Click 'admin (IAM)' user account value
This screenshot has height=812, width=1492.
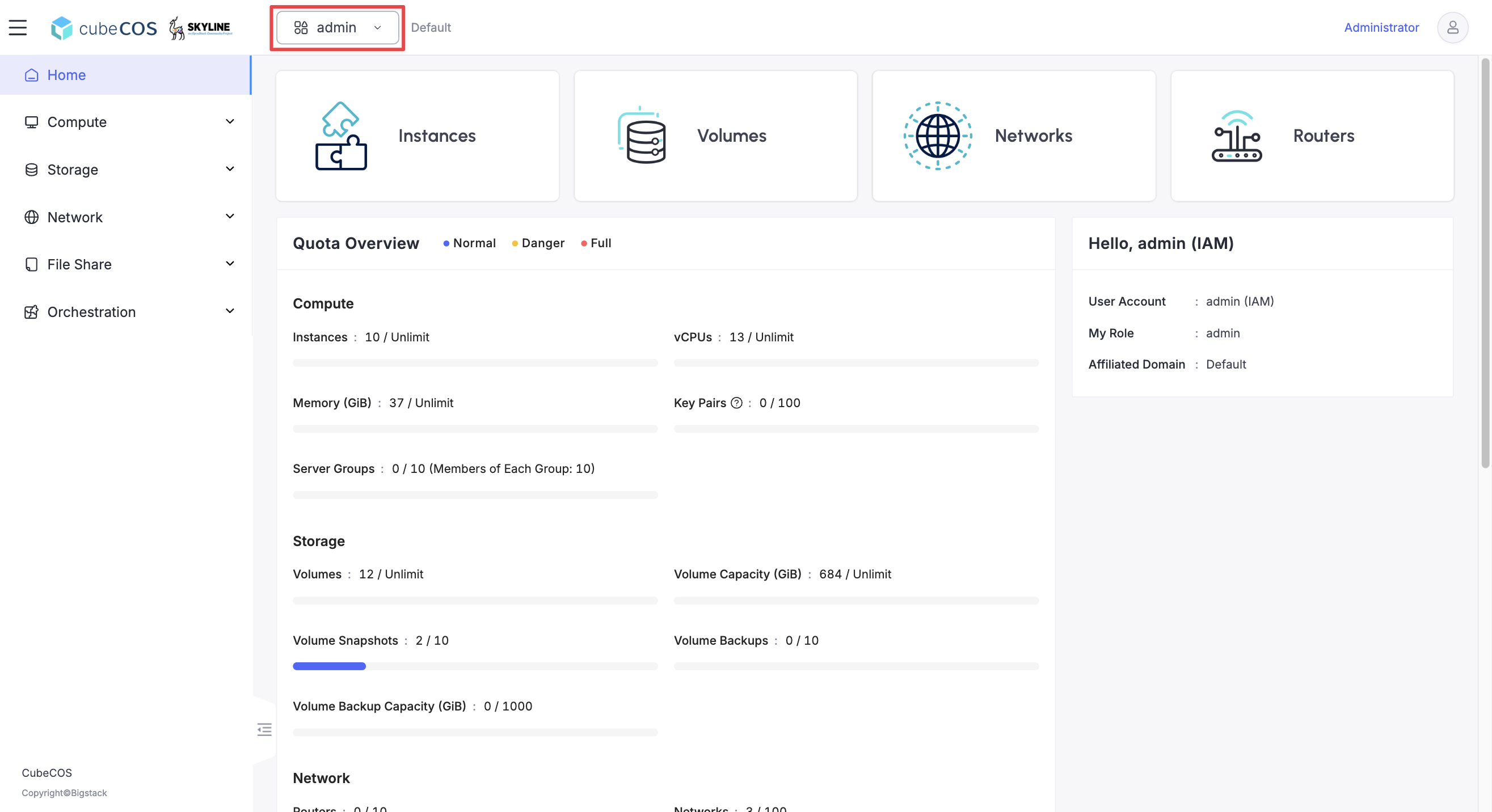point(1240,302)
